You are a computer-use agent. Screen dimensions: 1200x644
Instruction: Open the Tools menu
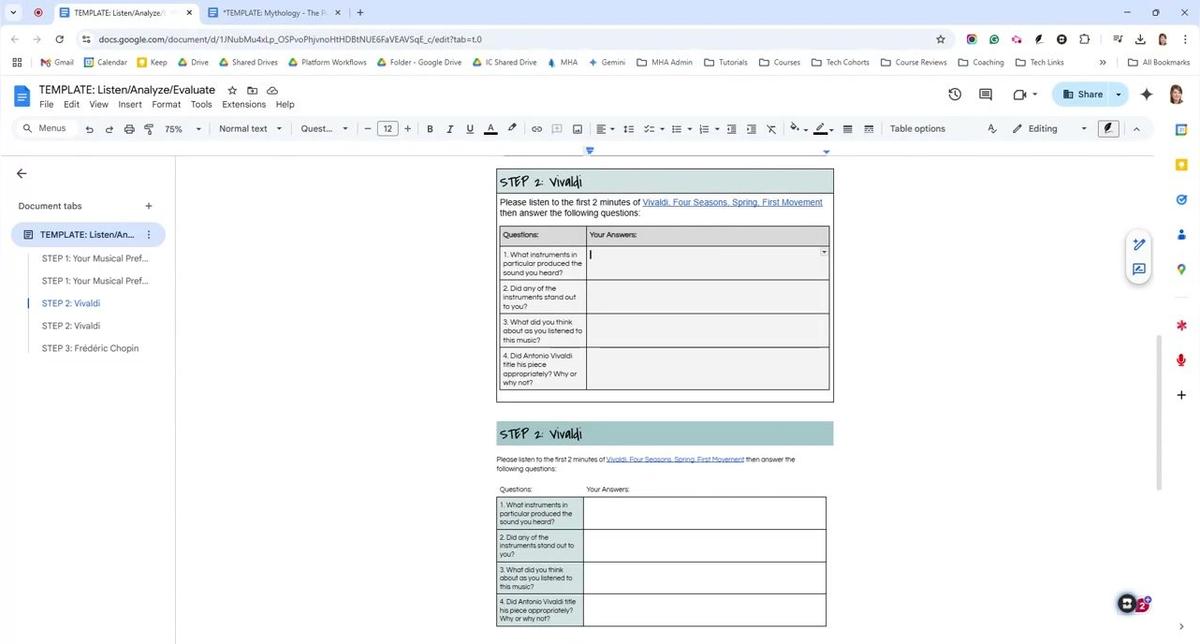pos(202,104)
